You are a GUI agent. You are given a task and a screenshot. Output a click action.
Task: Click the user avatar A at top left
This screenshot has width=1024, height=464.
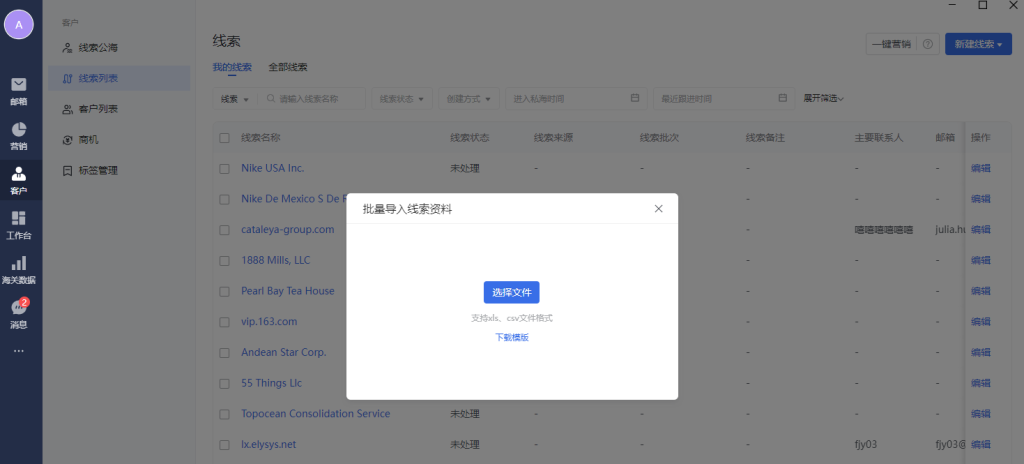point(19,24)
